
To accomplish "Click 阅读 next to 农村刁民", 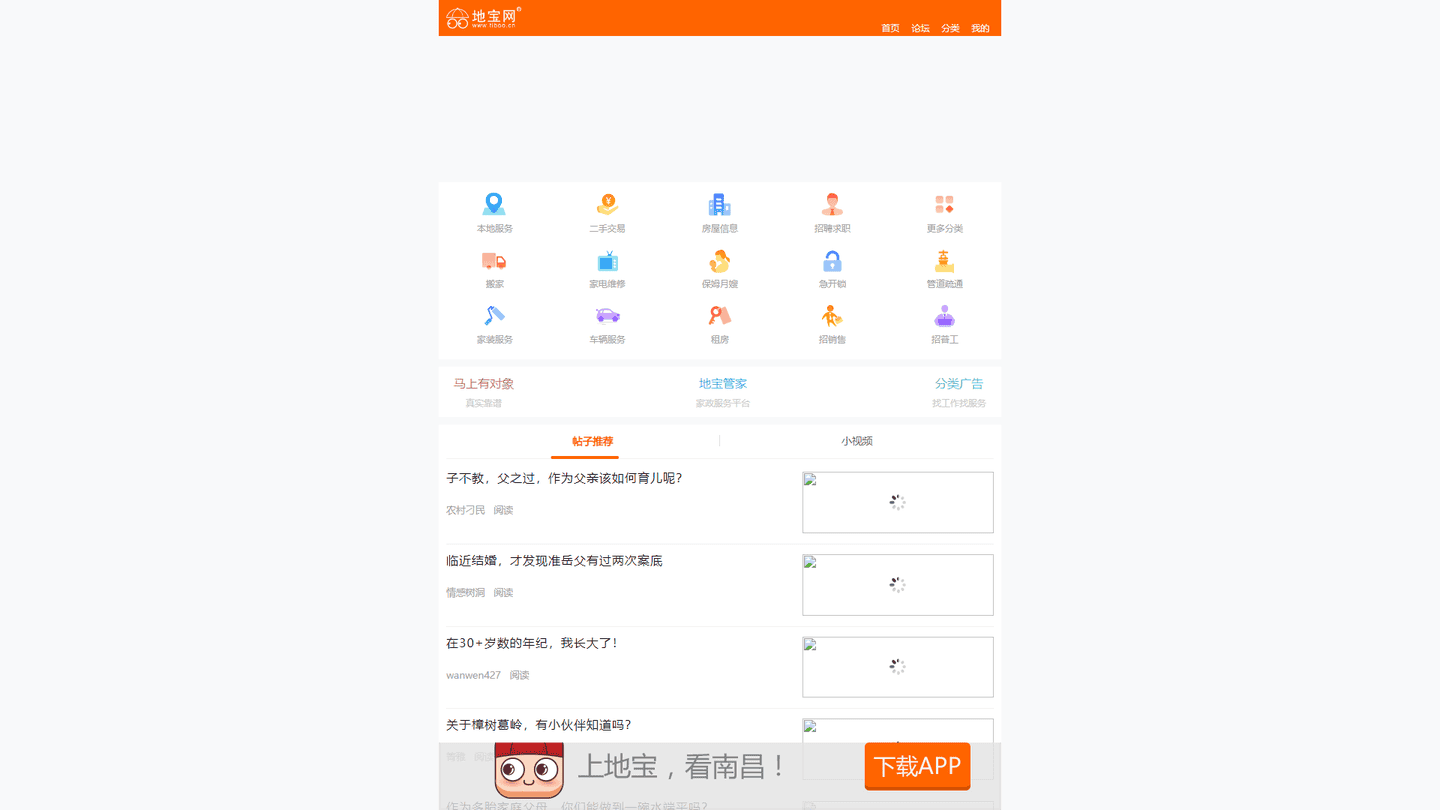I will pyautogui.click(x=503, y=510).
